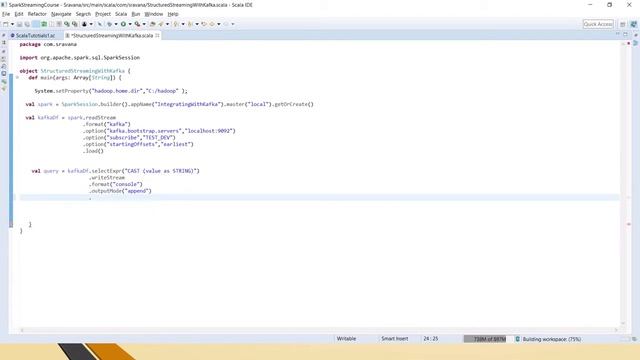Click the Save All toolbar icon
Viewport: 640px width, 360px height.
click(27, 24)
